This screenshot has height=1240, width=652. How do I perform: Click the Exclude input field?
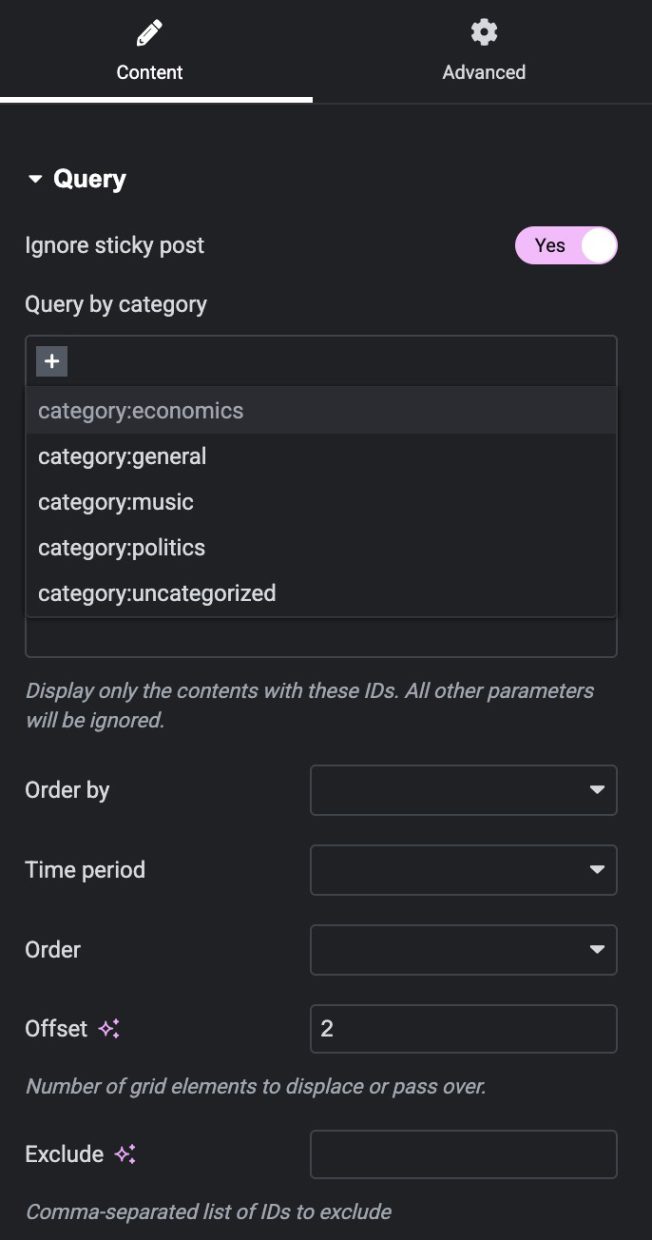[x=463, y=1154]
